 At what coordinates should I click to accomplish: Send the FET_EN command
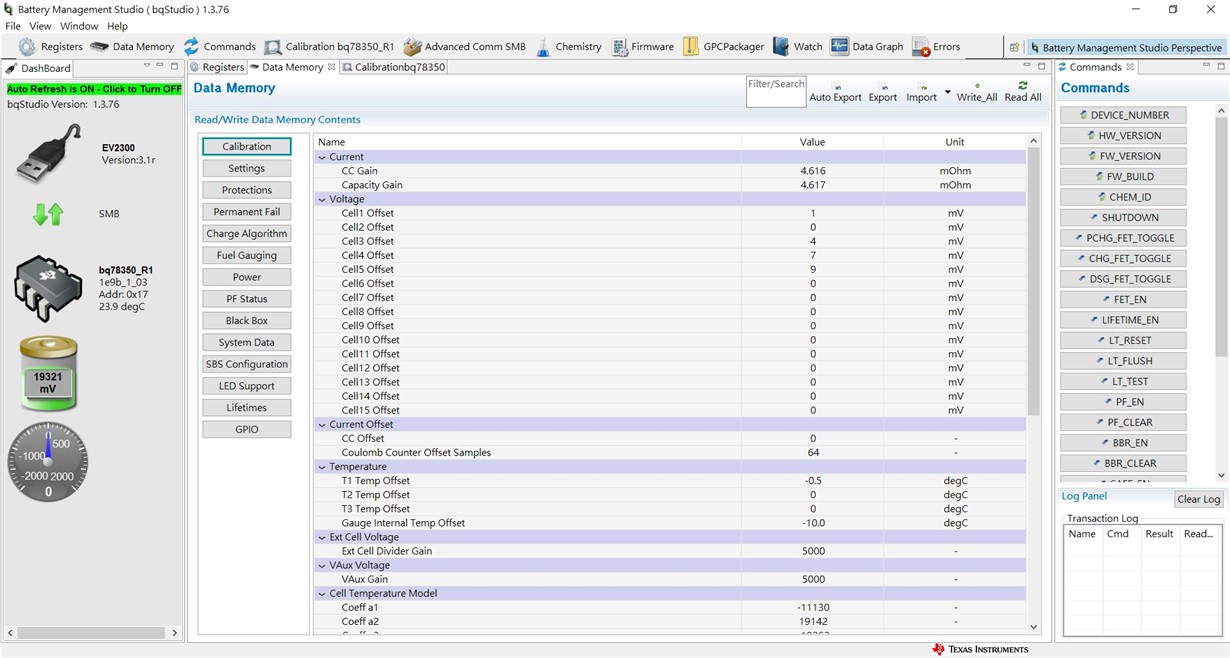coord(1123,299)
